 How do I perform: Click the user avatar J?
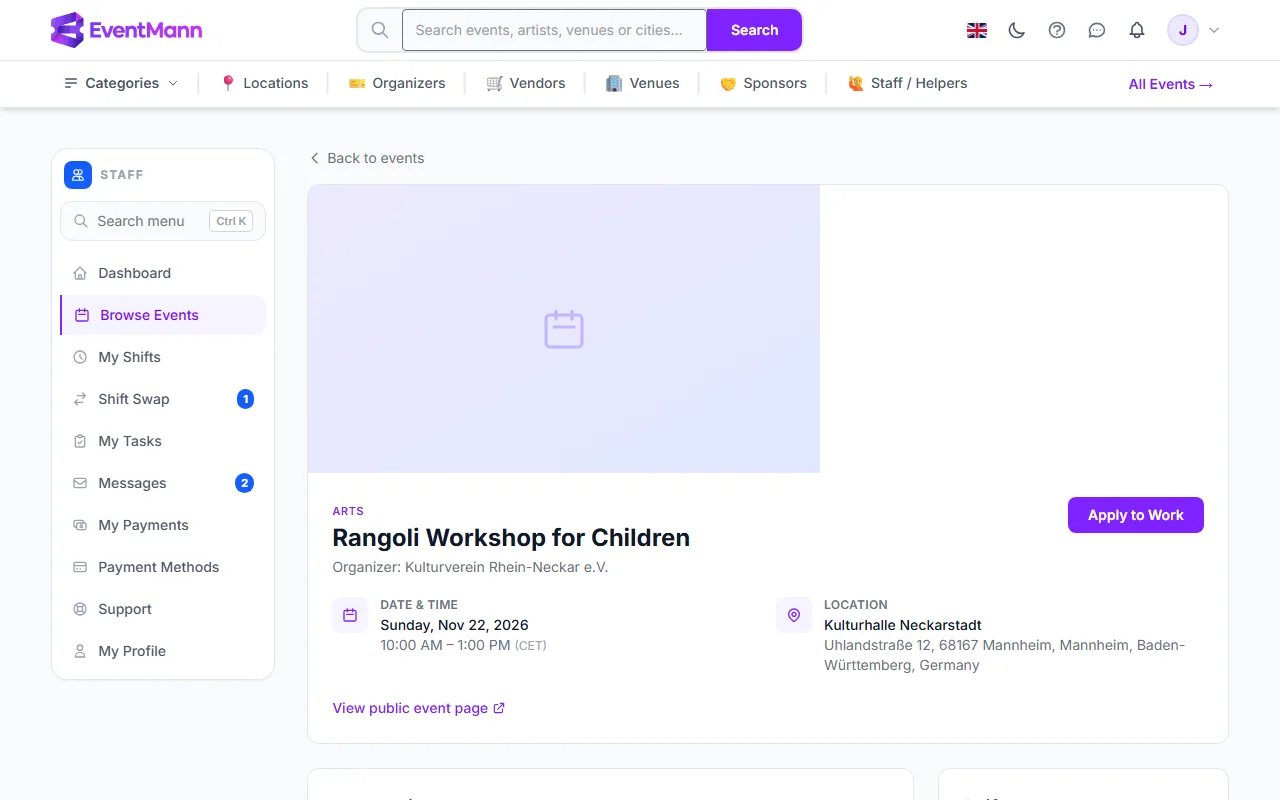1183,30
